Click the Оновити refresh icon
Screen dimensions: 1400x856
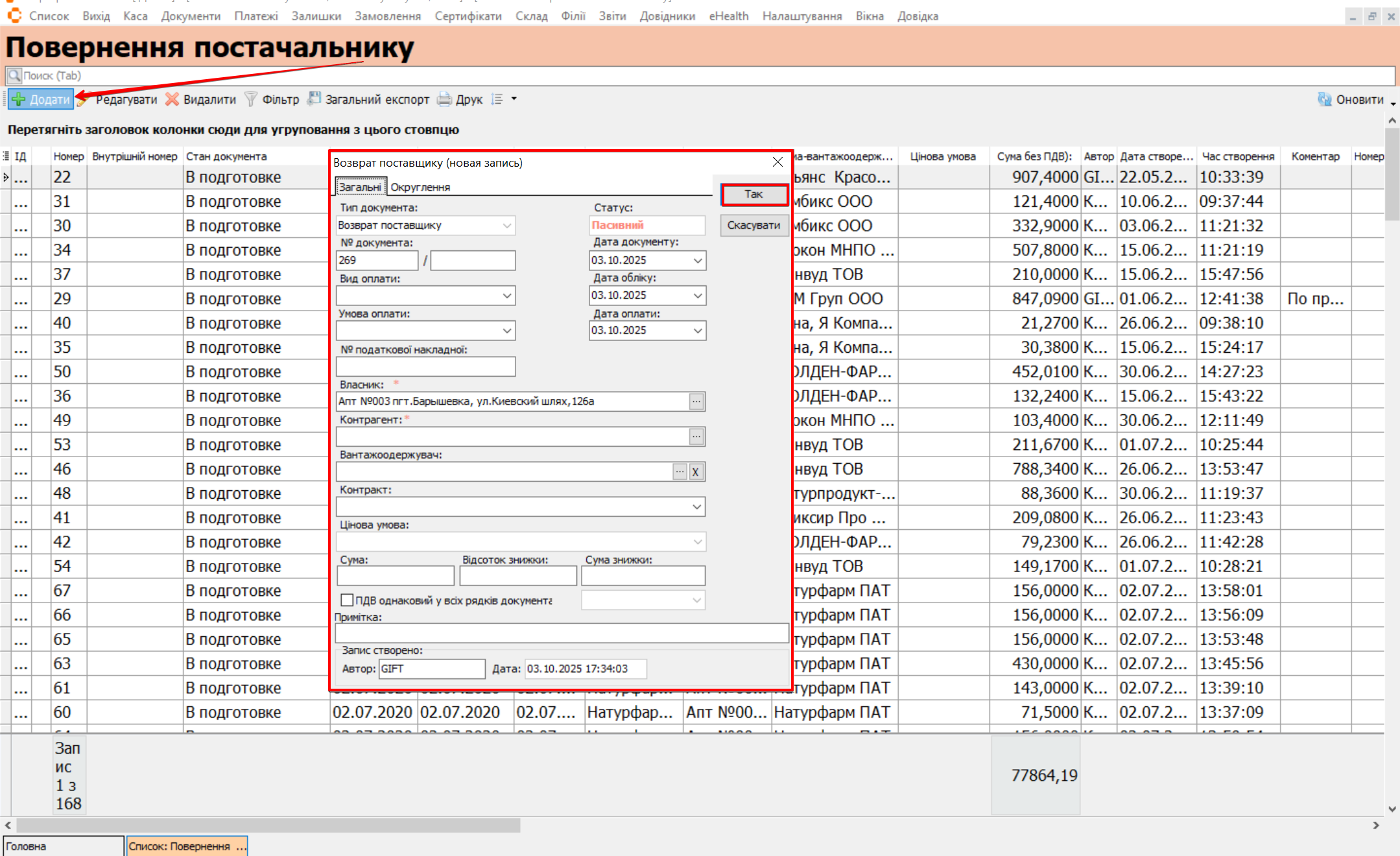pyautogui.click(x=1324, y=99)
